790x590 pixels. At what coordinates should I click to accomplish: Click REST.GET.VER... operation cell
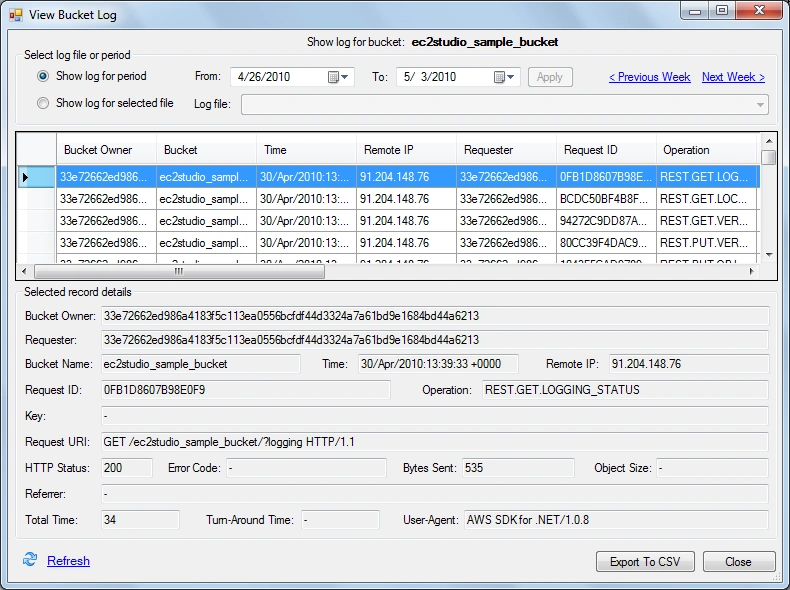click(x=707, y=221)
